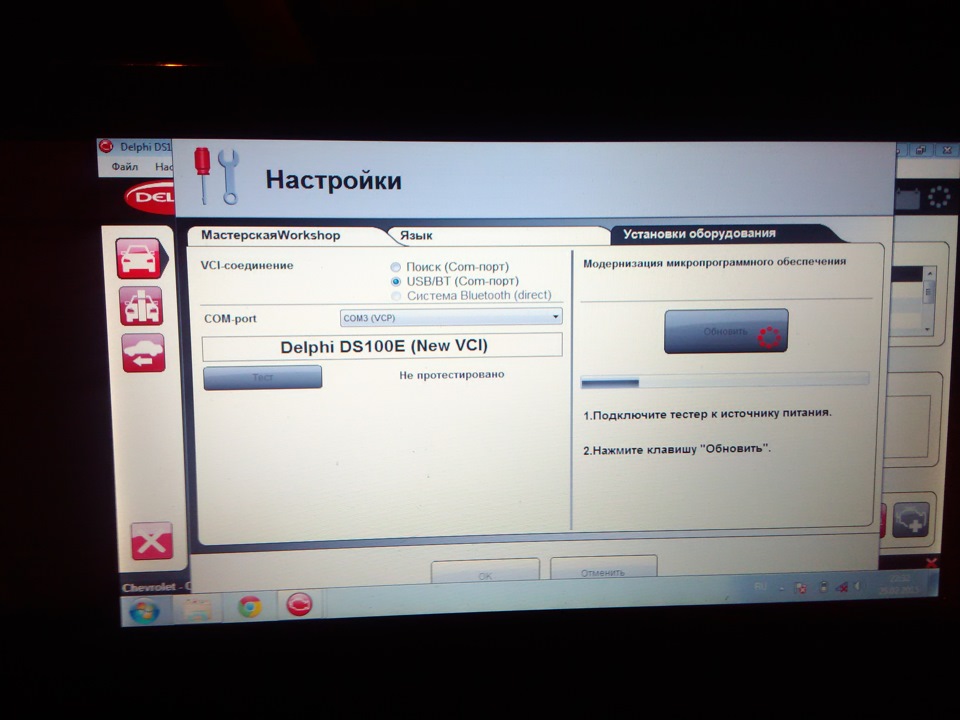Restore down the Delphi main window
Image resolution: width=960 pixels, height=720 pixels.
point(921,149)
